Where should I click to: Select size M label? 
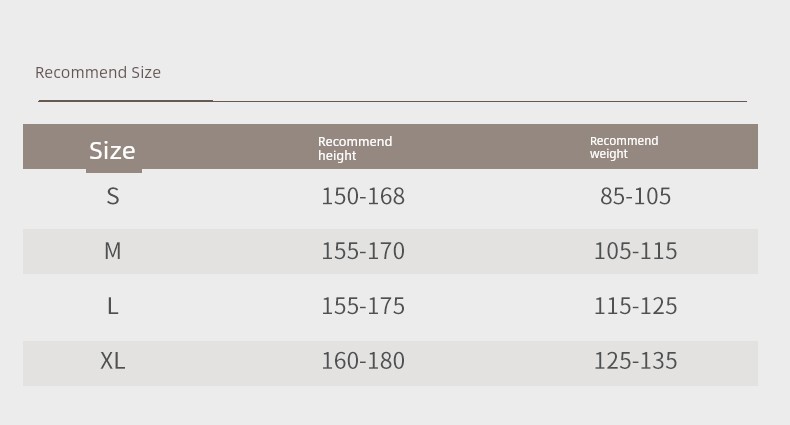tap(113, 251)
